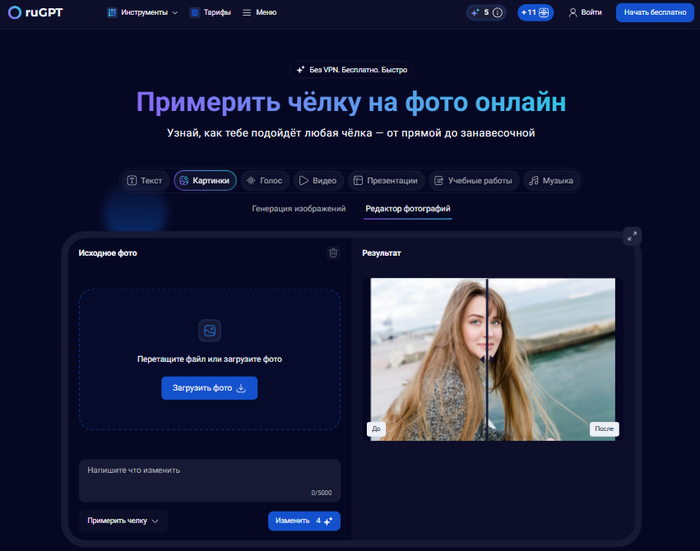The image size is (700, 551).
Task: Open the Тарифы menu item
Action: pyautogui.click(x=210, y=13)
